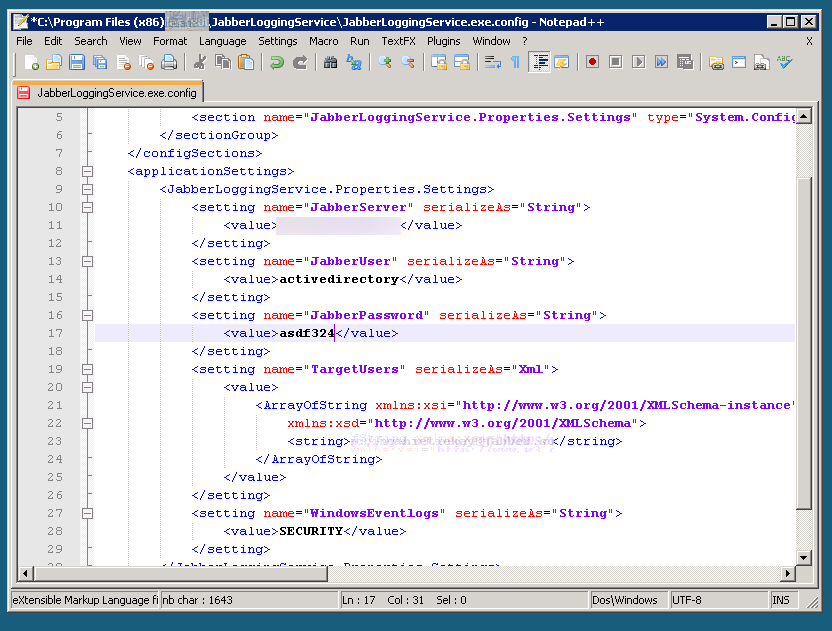Collapse the JabberServer setting fold on line 10
The image size is (832, 631).
pyautogui.click(x=88, y=208)
